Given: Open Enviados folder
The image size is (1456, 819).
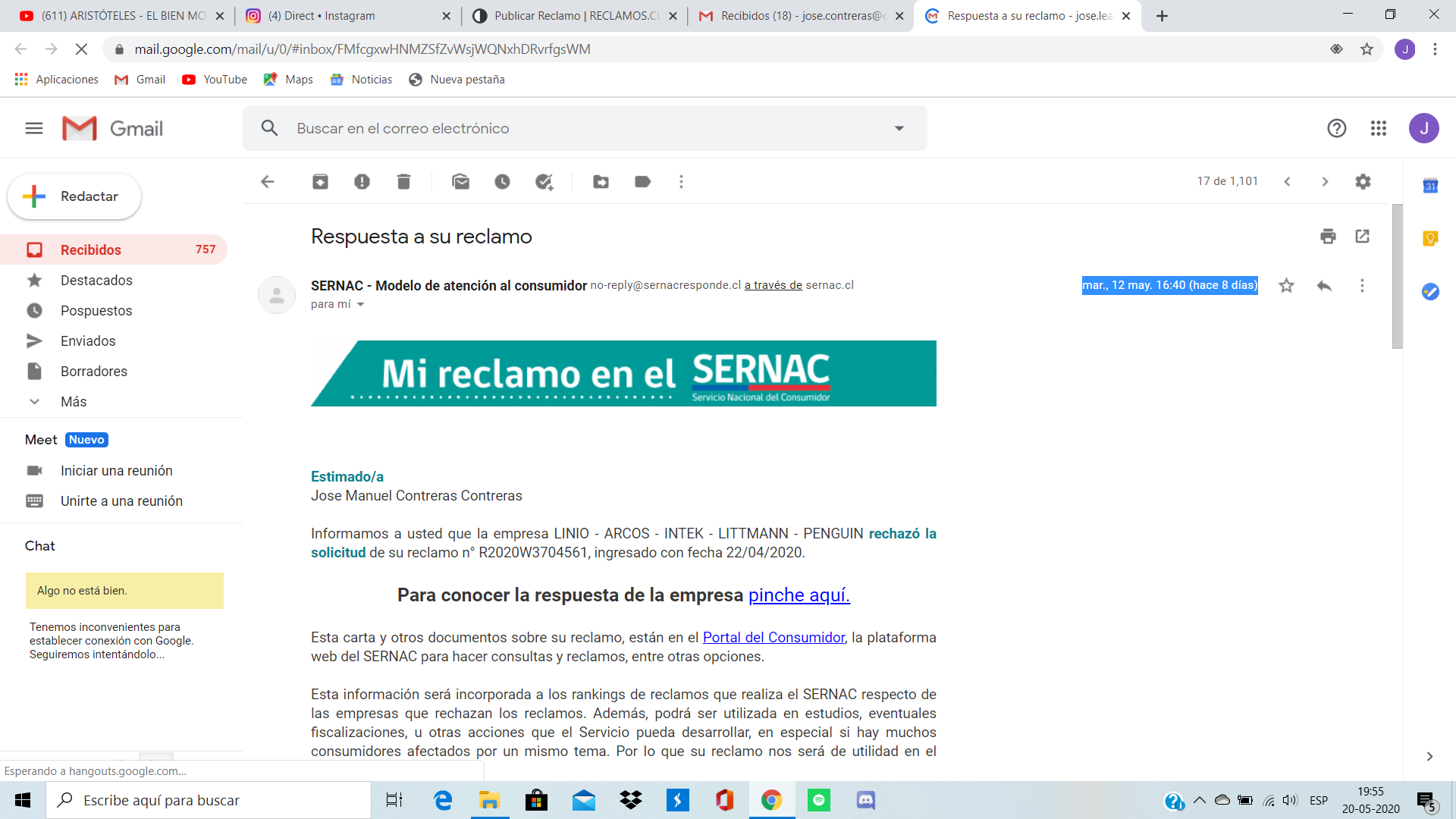Looking at the screenshot, I should (88, 340).
